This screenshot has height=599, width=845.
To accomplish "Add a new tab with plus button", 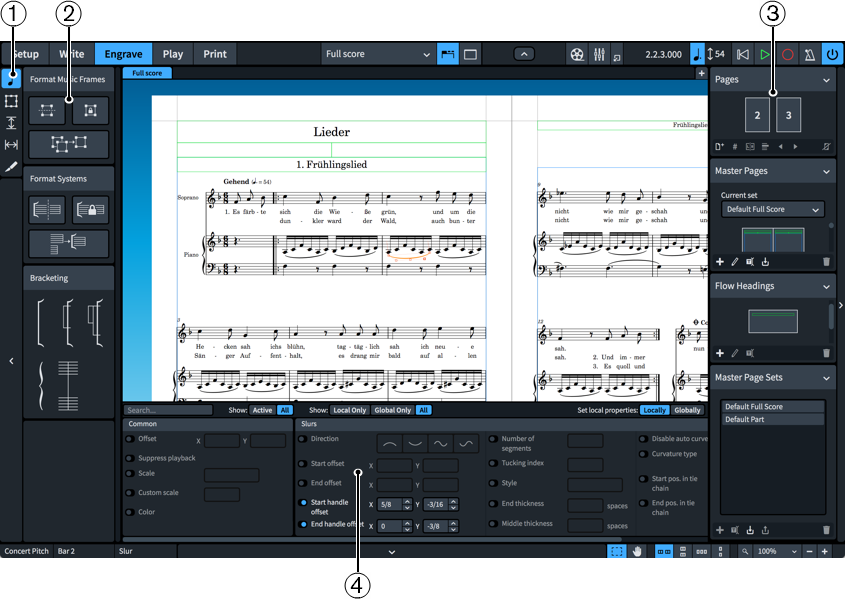I will pos(701,73).
